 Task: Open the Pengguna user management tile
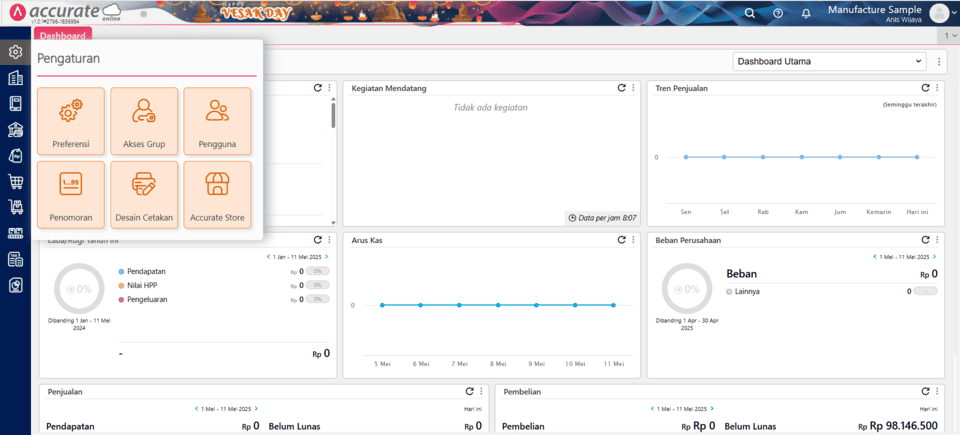[x=217, y=121]
